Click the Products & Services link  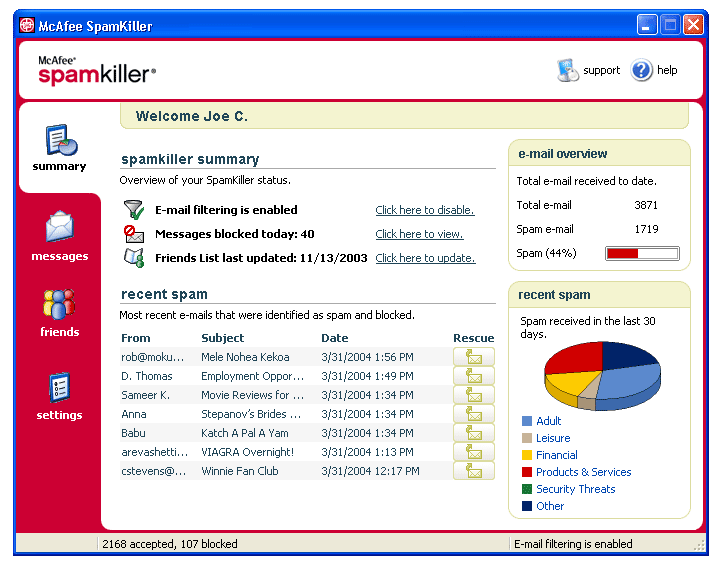pos(584,472)
